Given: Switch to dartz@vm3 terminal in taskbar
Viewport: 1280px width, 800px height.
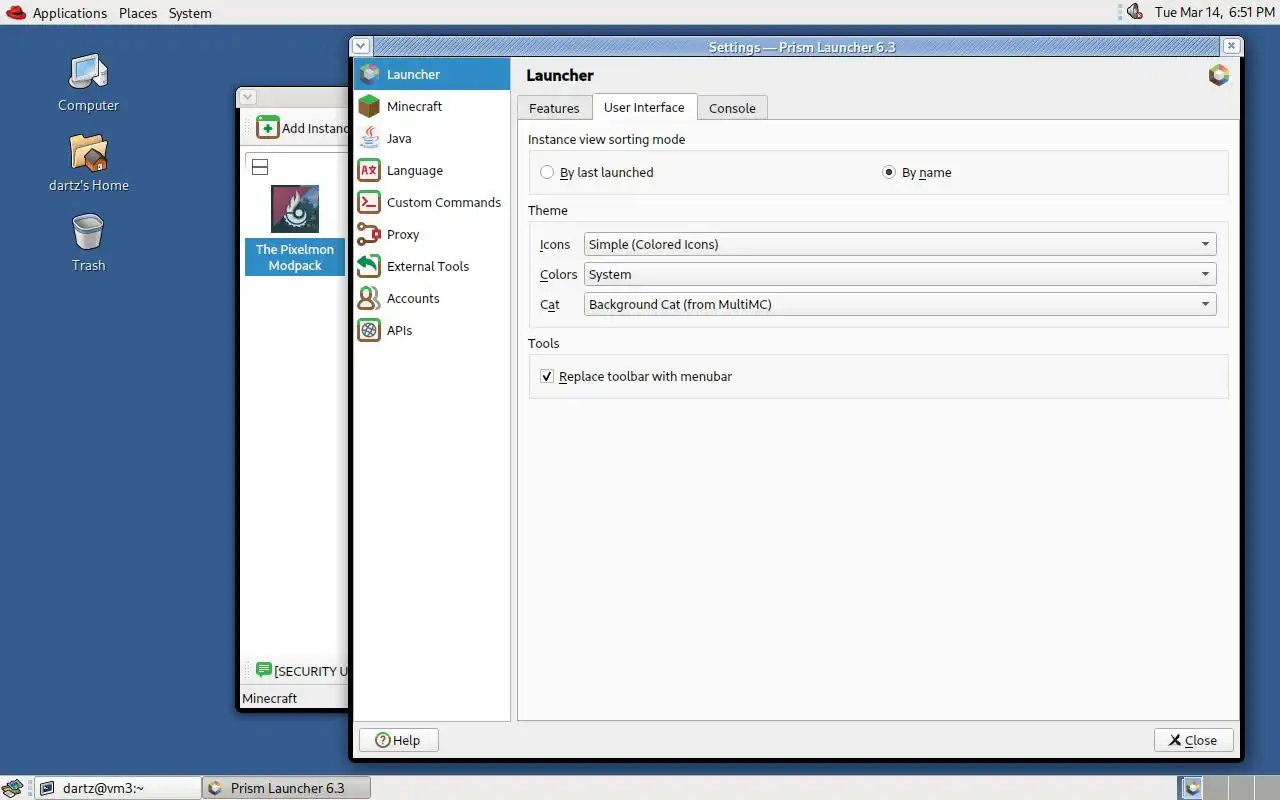Looking at the screenshot, I should 119,788.
